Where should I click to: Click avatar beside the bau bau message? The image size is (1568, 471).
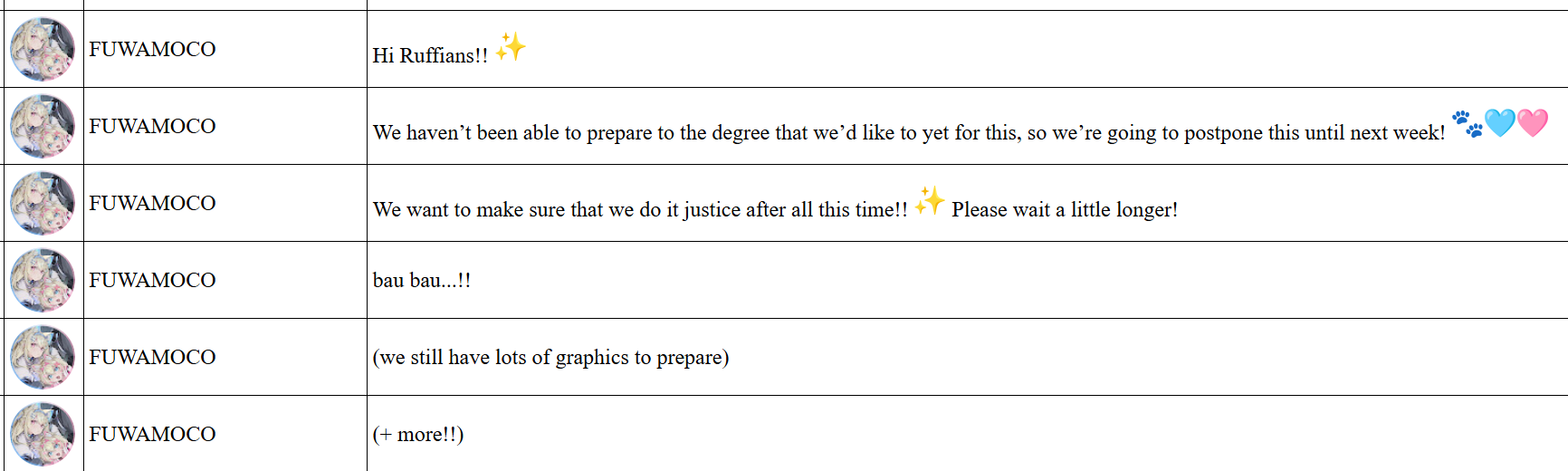pyautogui.click(x=43, y=280)
